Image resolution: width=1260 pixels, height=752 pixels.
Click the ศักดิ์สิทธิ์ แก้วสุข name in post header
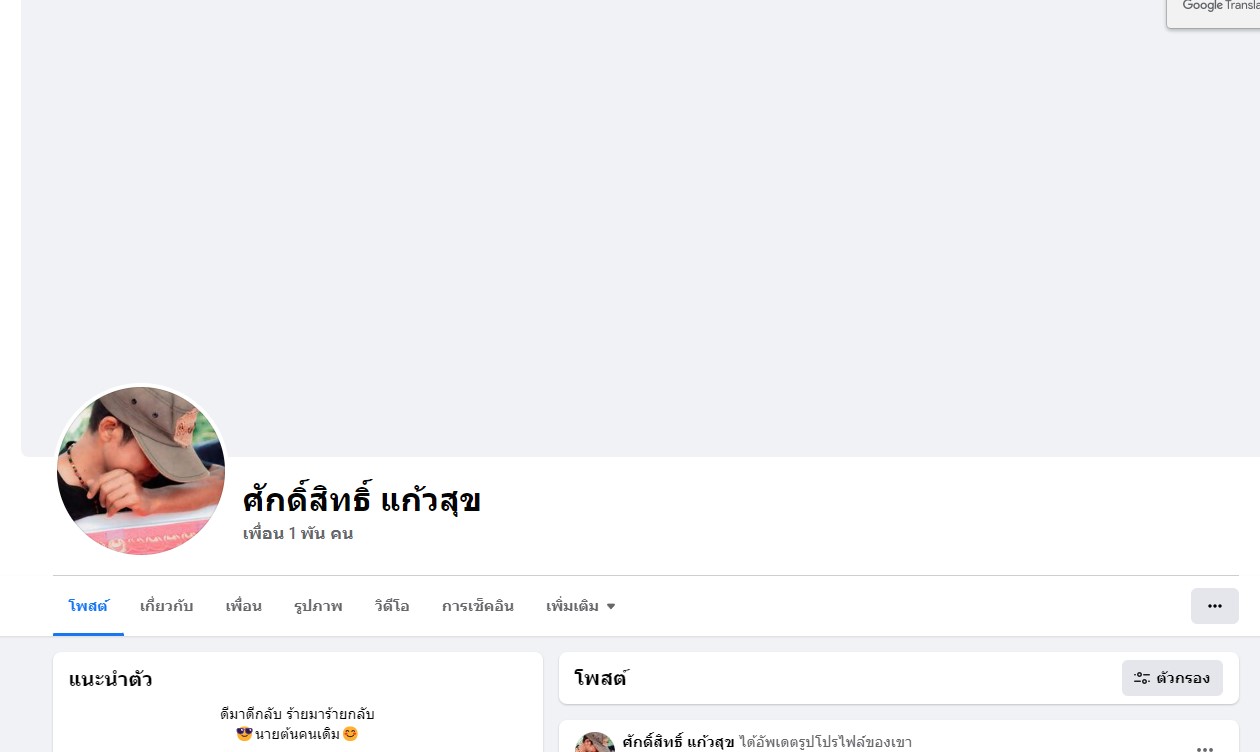tap(678, 742)
